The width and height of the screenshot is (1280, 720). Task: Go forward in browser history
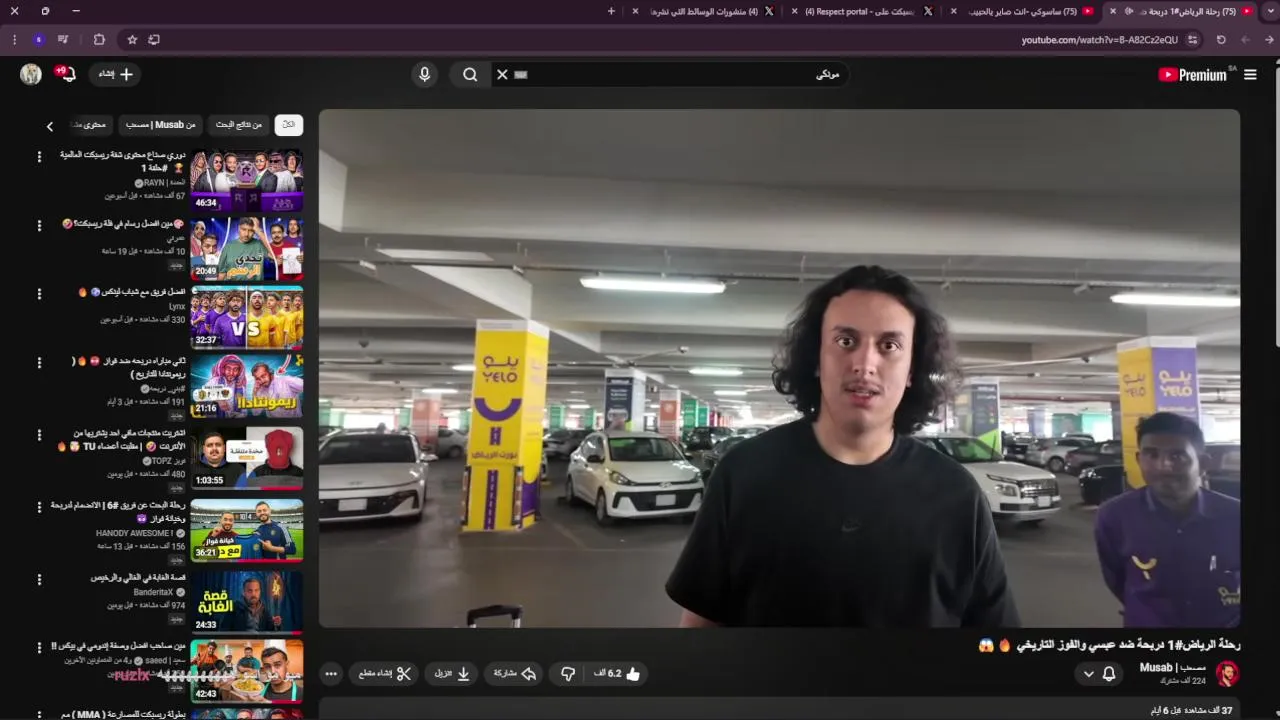[x=1245, y=40]
